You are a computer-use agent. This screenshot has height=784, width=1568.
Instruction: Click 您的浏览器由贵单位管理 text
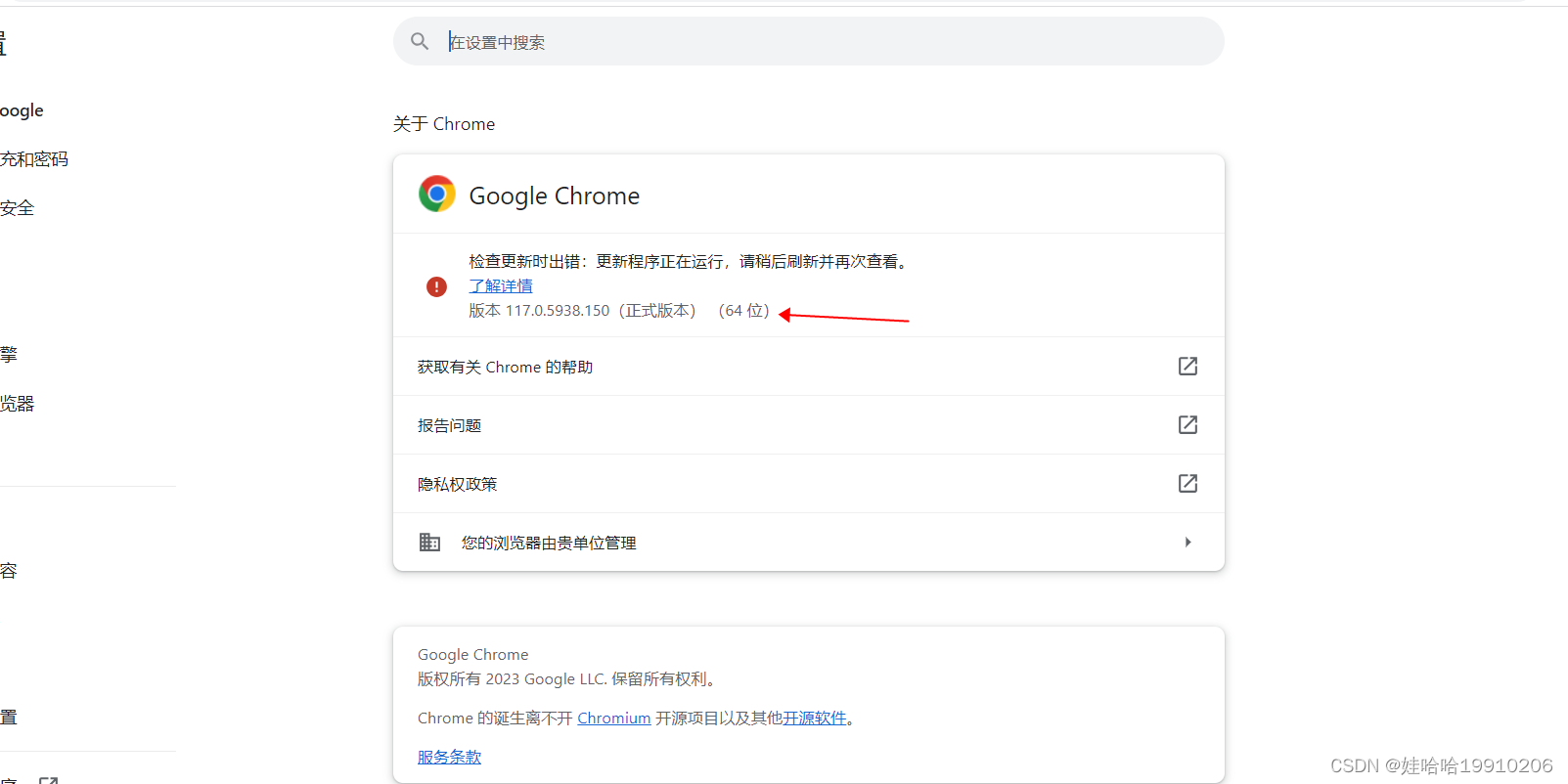pos(549,543)
